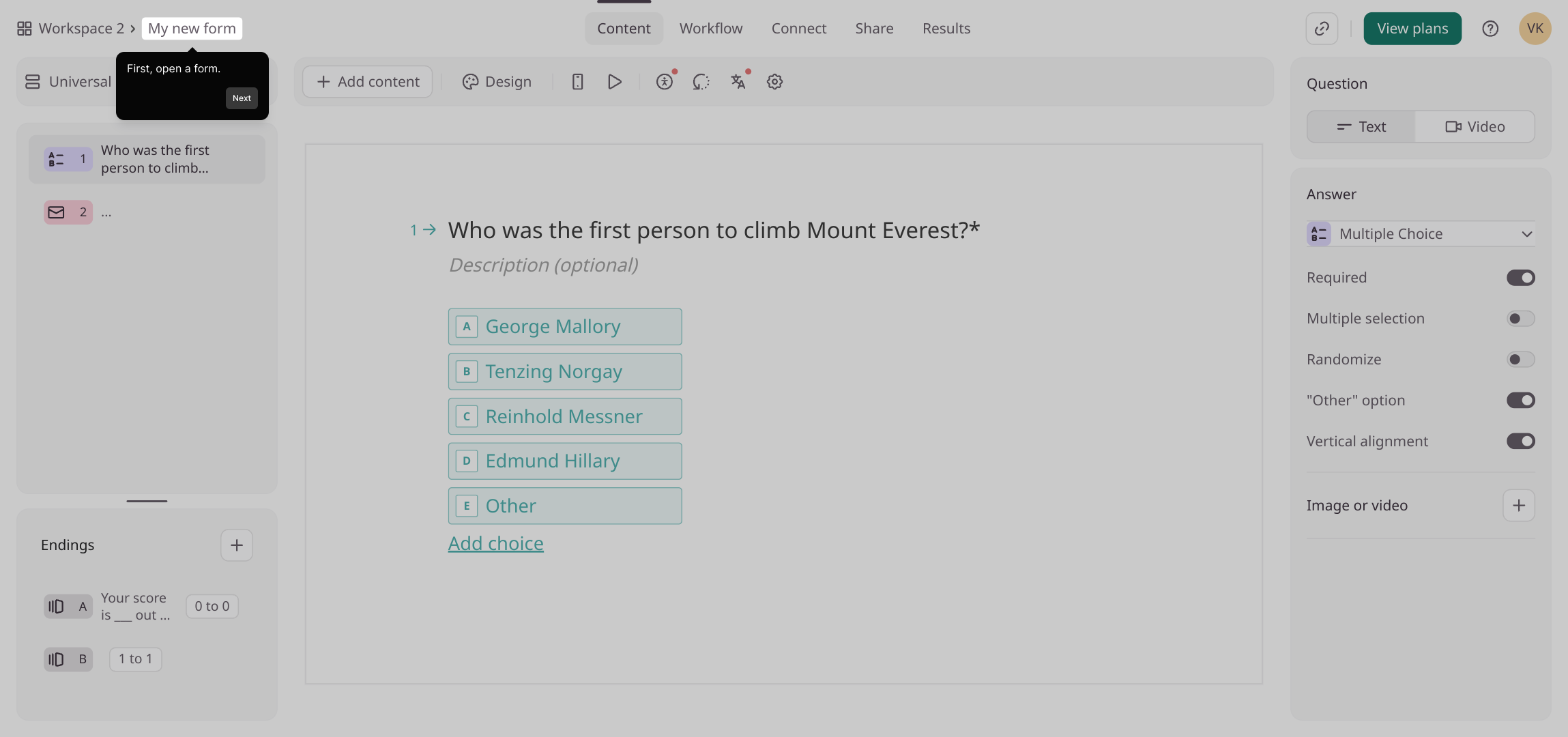Open the help question mark icon
This screenshot has height=737, width=1568.
click(x=1490, y=29)
